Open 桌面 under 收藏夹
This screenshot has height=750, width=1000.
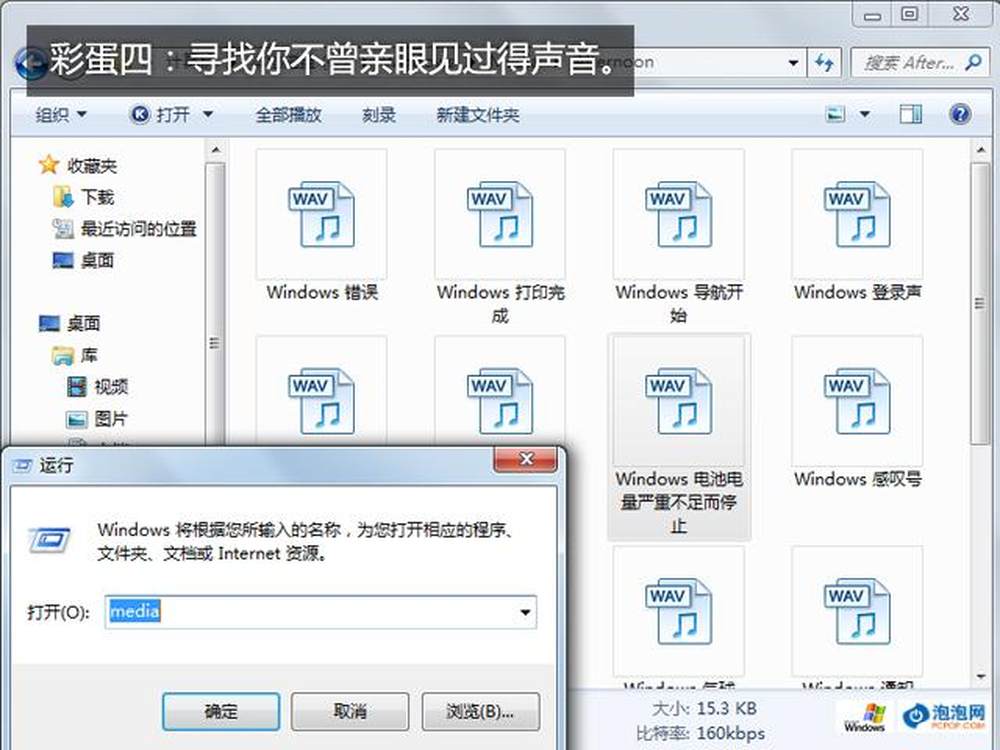point(84,260)
